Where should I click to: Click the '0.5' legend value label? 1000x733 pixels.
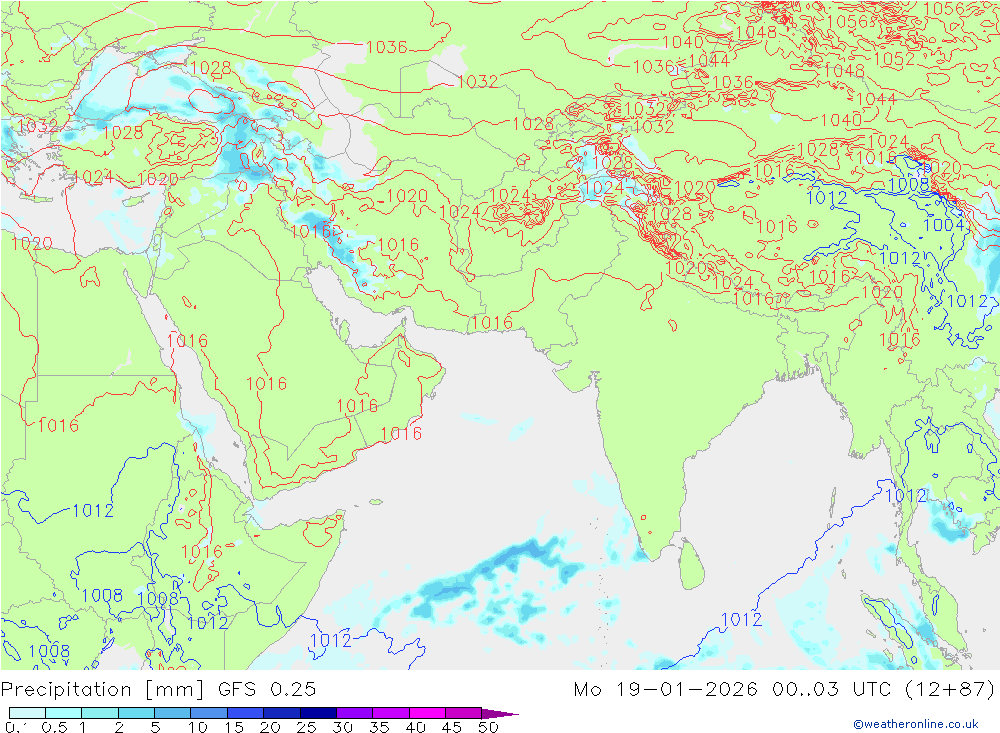click(54, 727)
